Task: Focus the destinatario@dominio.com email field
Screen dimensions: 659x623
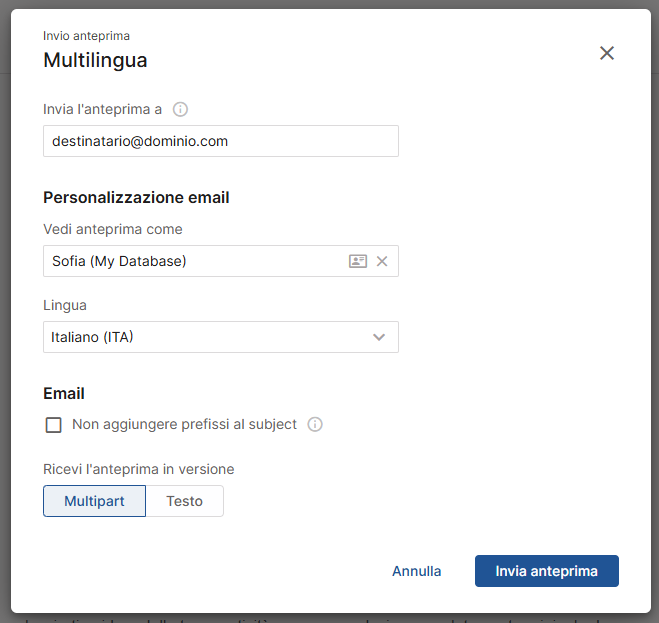Action: 220,141
